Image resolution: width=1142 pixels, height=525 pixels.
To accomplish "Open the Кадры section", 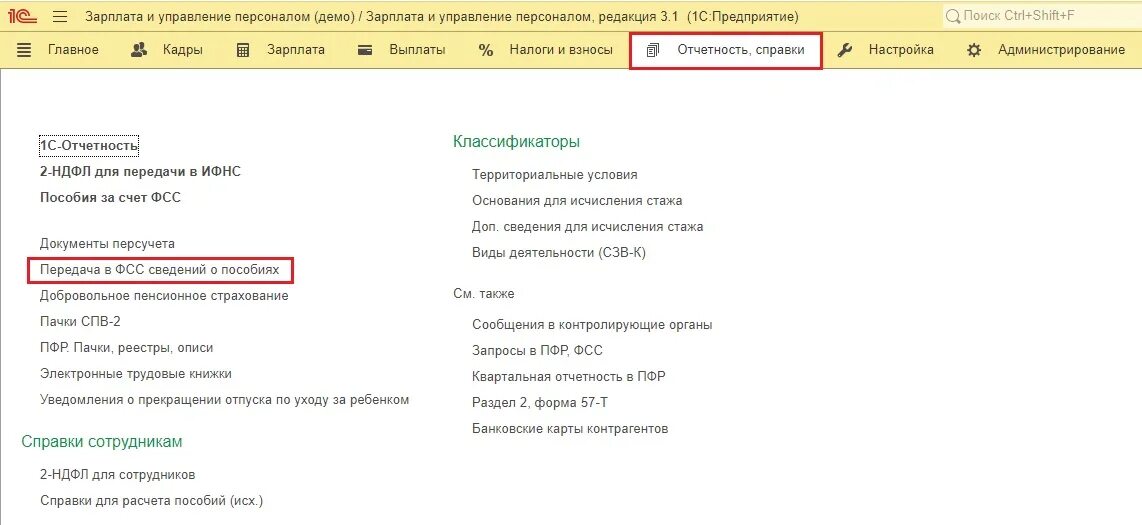I will point(183,50).
